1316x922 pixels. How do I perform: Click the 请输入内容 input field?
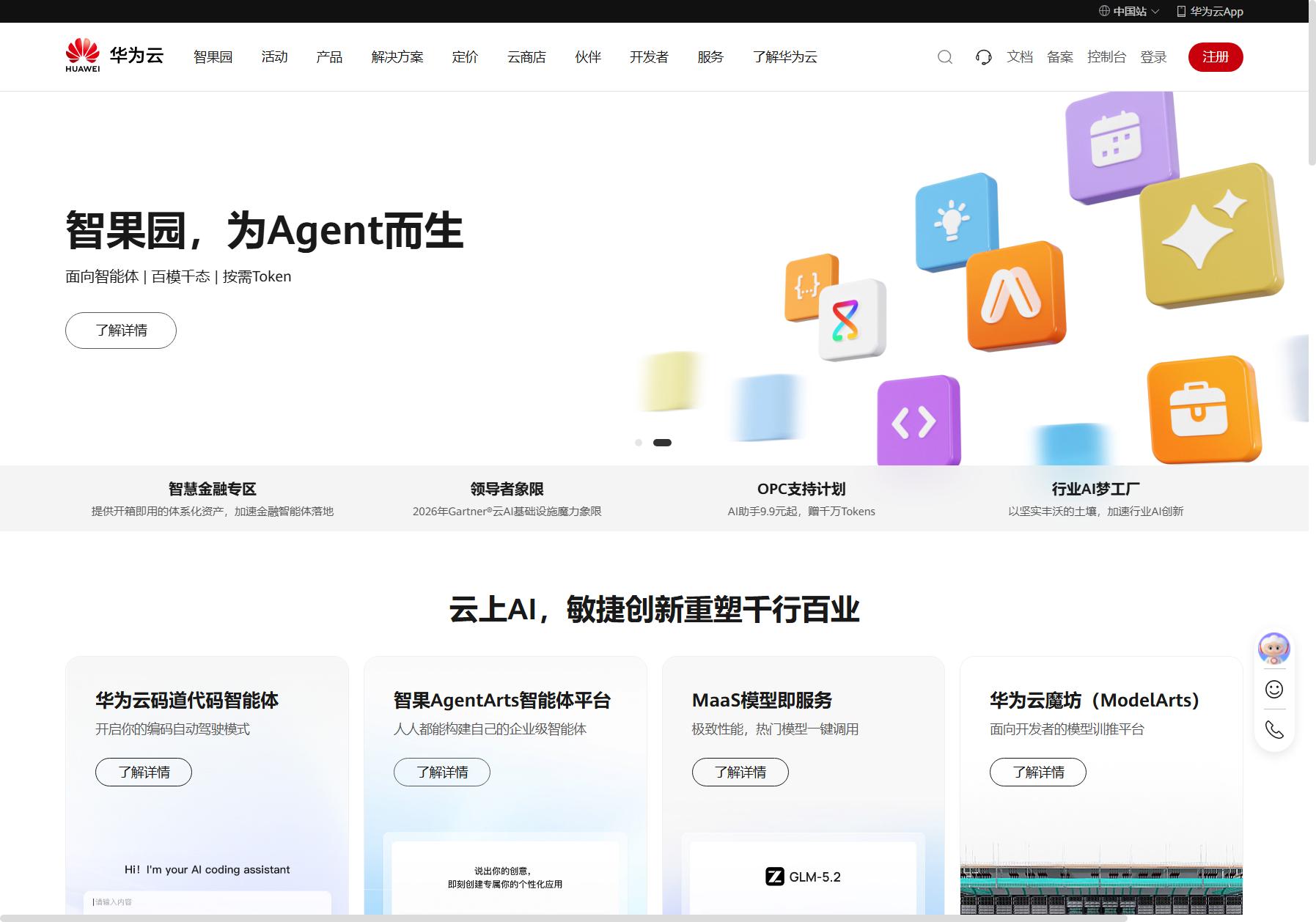tap(207, 902)
